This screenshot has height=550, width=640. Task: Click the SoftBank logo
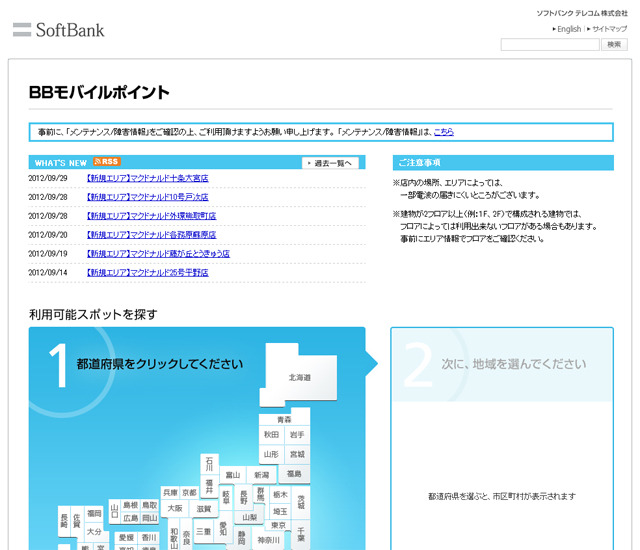pyautogui.click(x=58, y=30)
